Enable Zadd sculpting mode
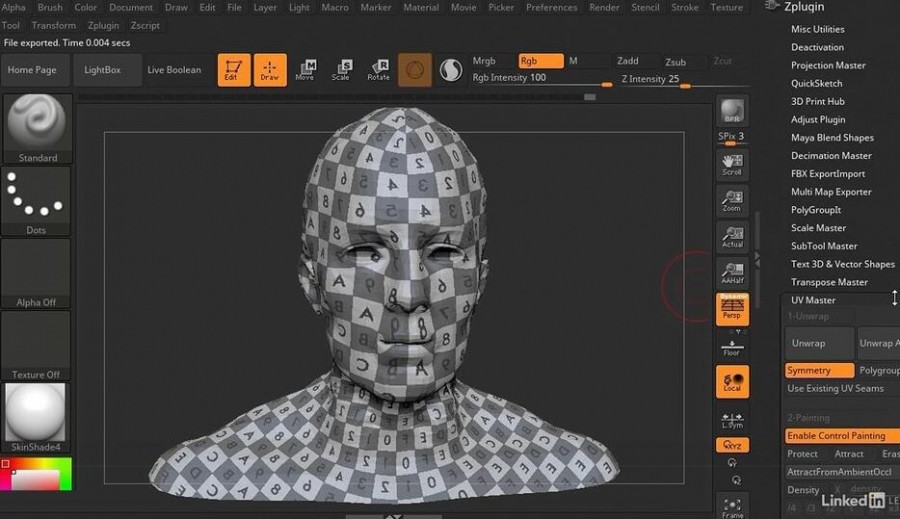The width and height of the screenshot is (900, 519). tap(628, 61)
